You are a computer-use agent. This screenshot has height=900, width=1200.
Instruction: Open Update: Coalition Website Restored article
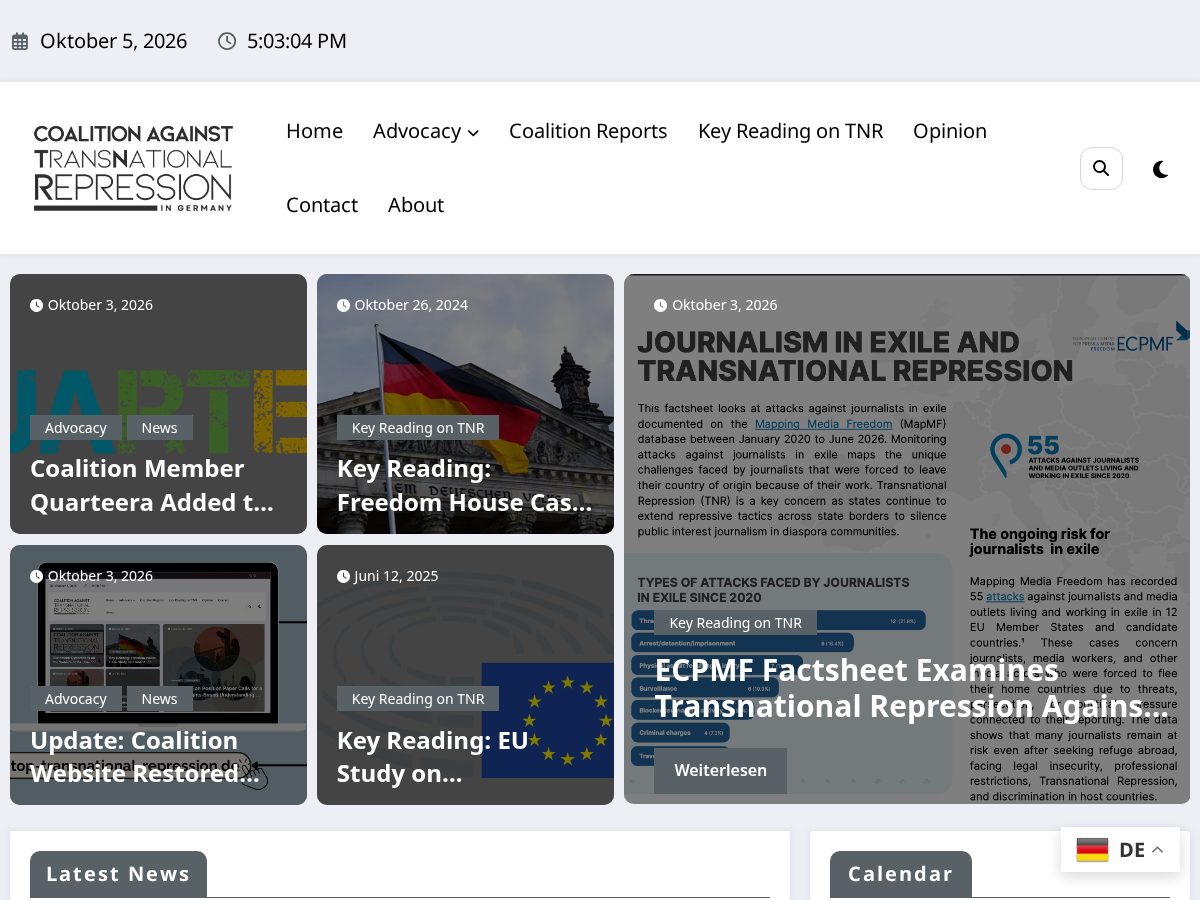(x=144, y=757)
